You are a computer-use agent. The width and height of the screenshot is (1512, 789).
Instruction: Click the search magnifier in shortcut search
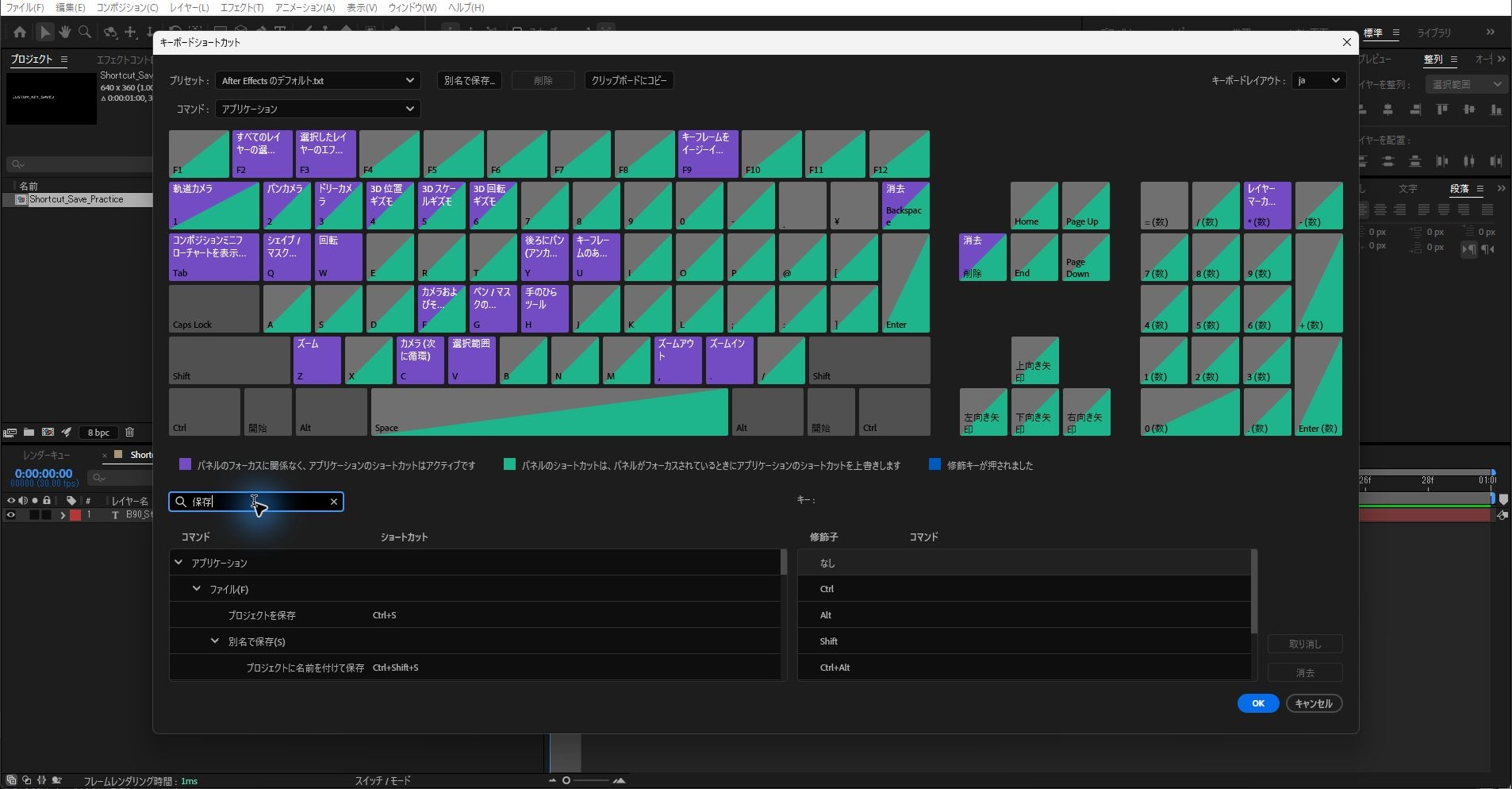tap(181, 502)
